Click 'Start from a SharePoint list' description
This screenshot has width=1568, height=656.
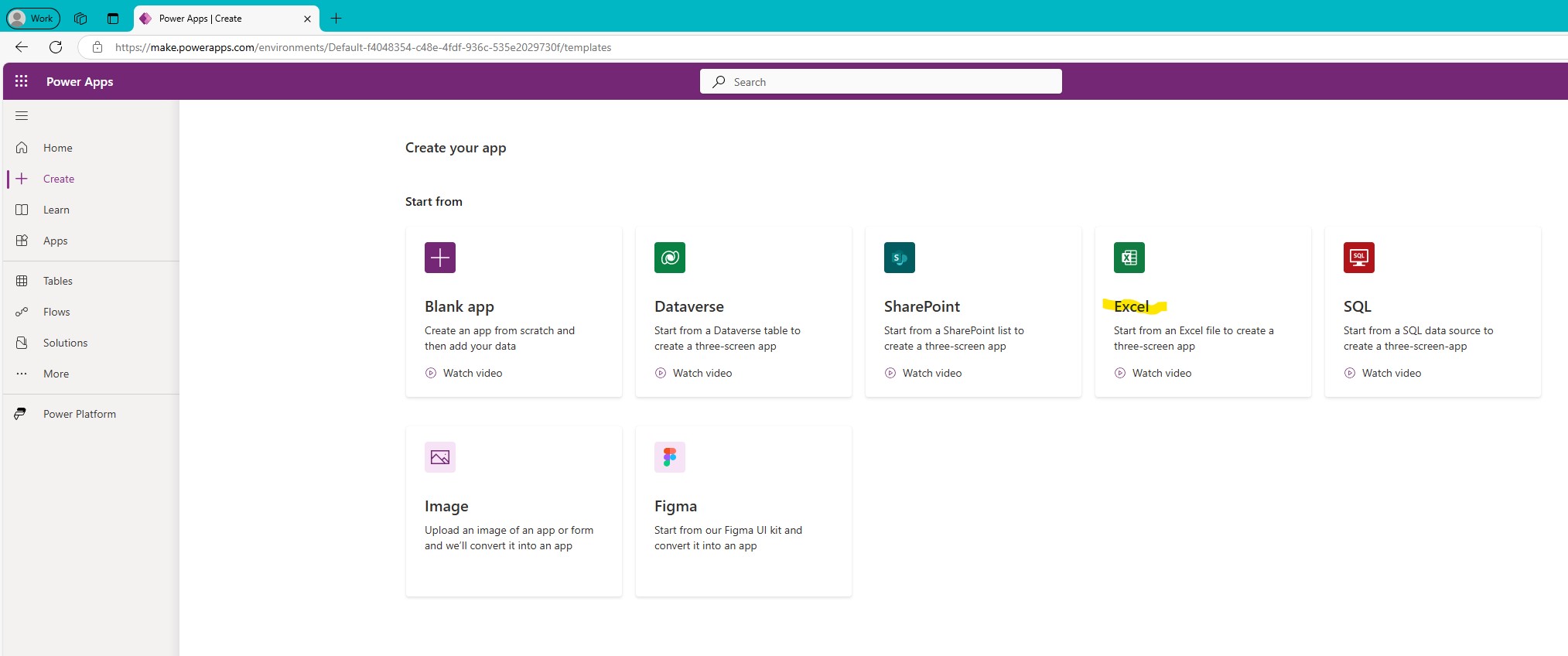click(x=954, y=338)
